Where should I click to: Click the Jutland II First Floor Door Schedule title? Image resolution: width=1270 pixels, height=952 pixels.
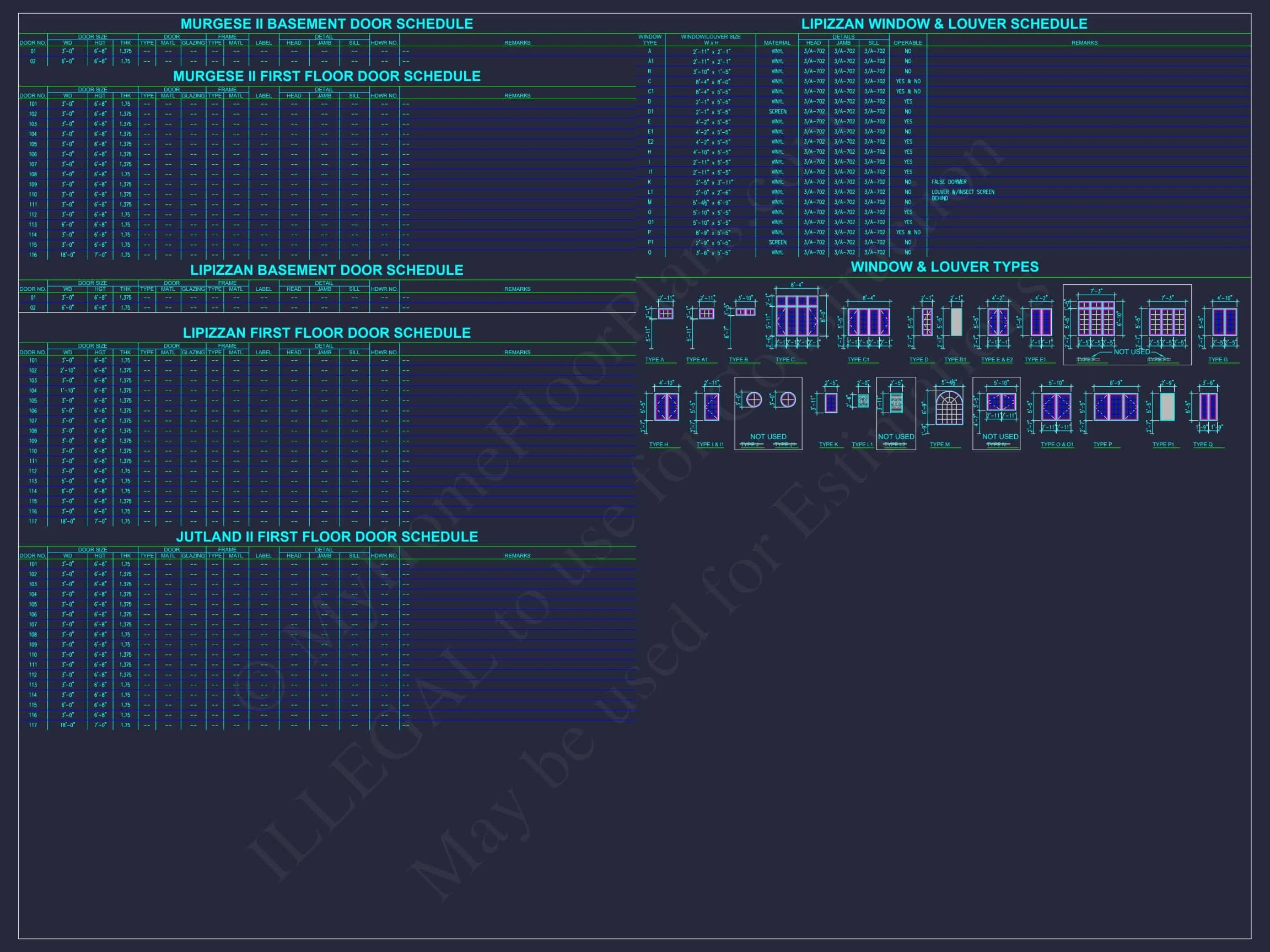[x=327, y=537]
